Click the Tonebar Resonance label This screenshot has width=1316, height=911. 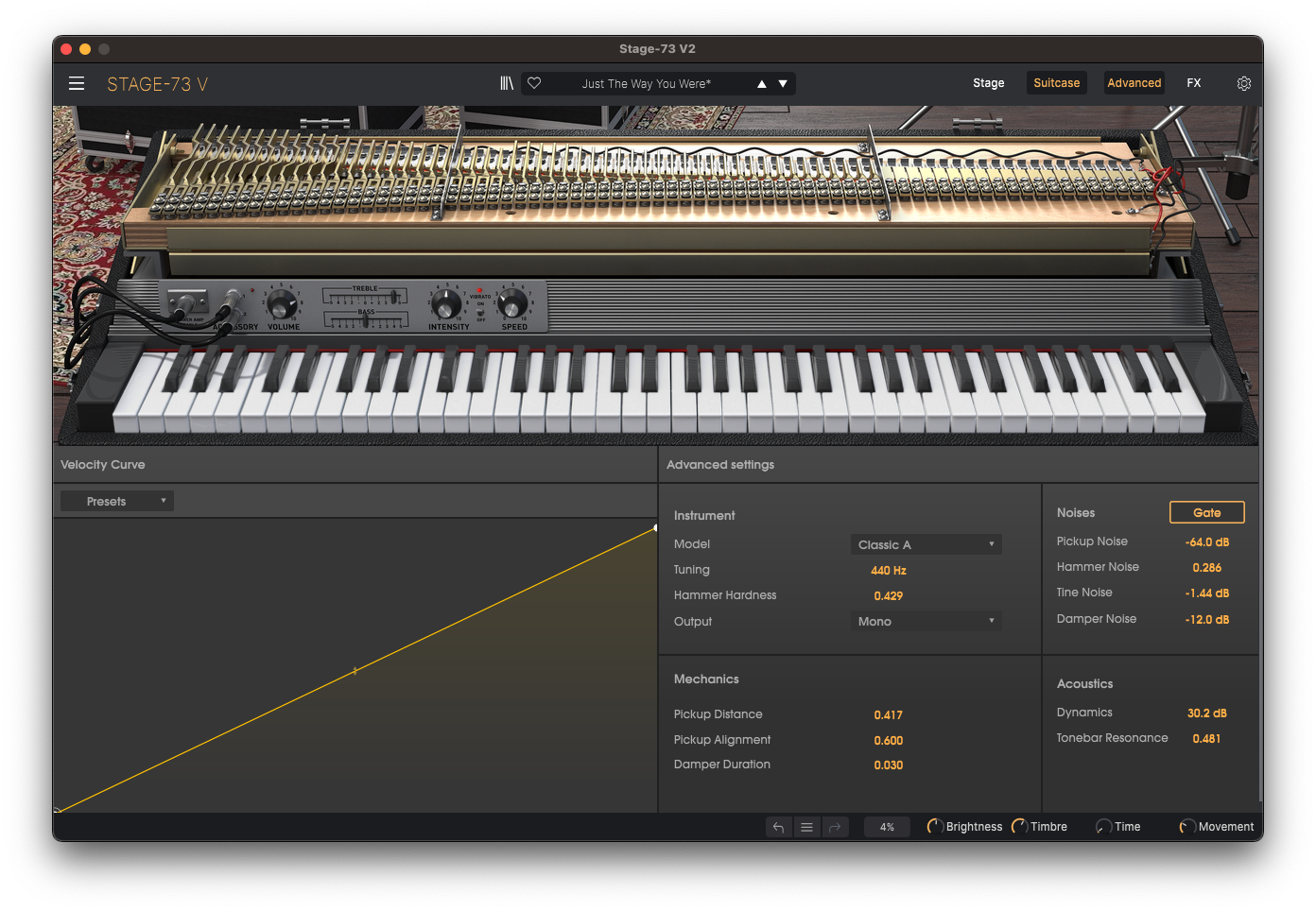tap(1112, 738)
